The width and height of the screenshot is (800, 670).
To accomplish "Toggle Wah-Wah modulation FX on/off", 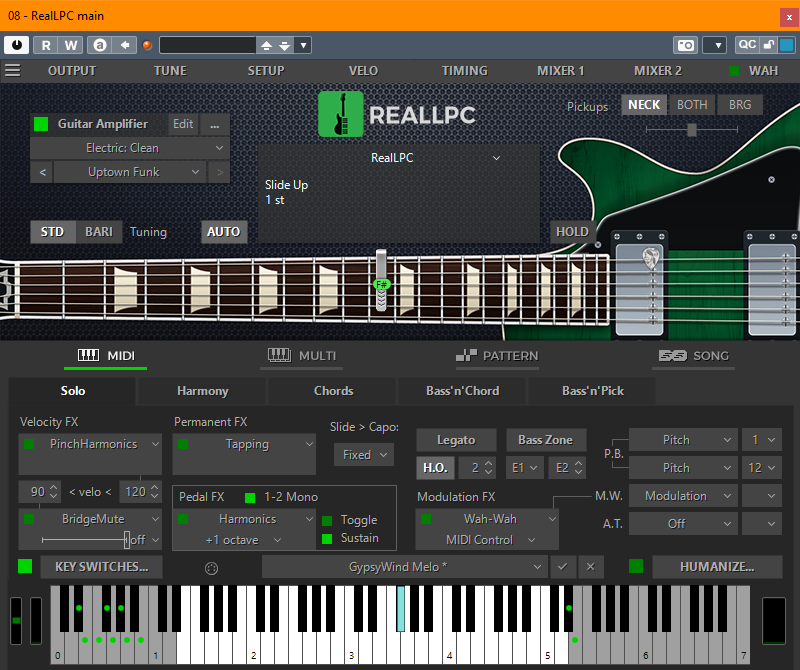I will (426, 519).
